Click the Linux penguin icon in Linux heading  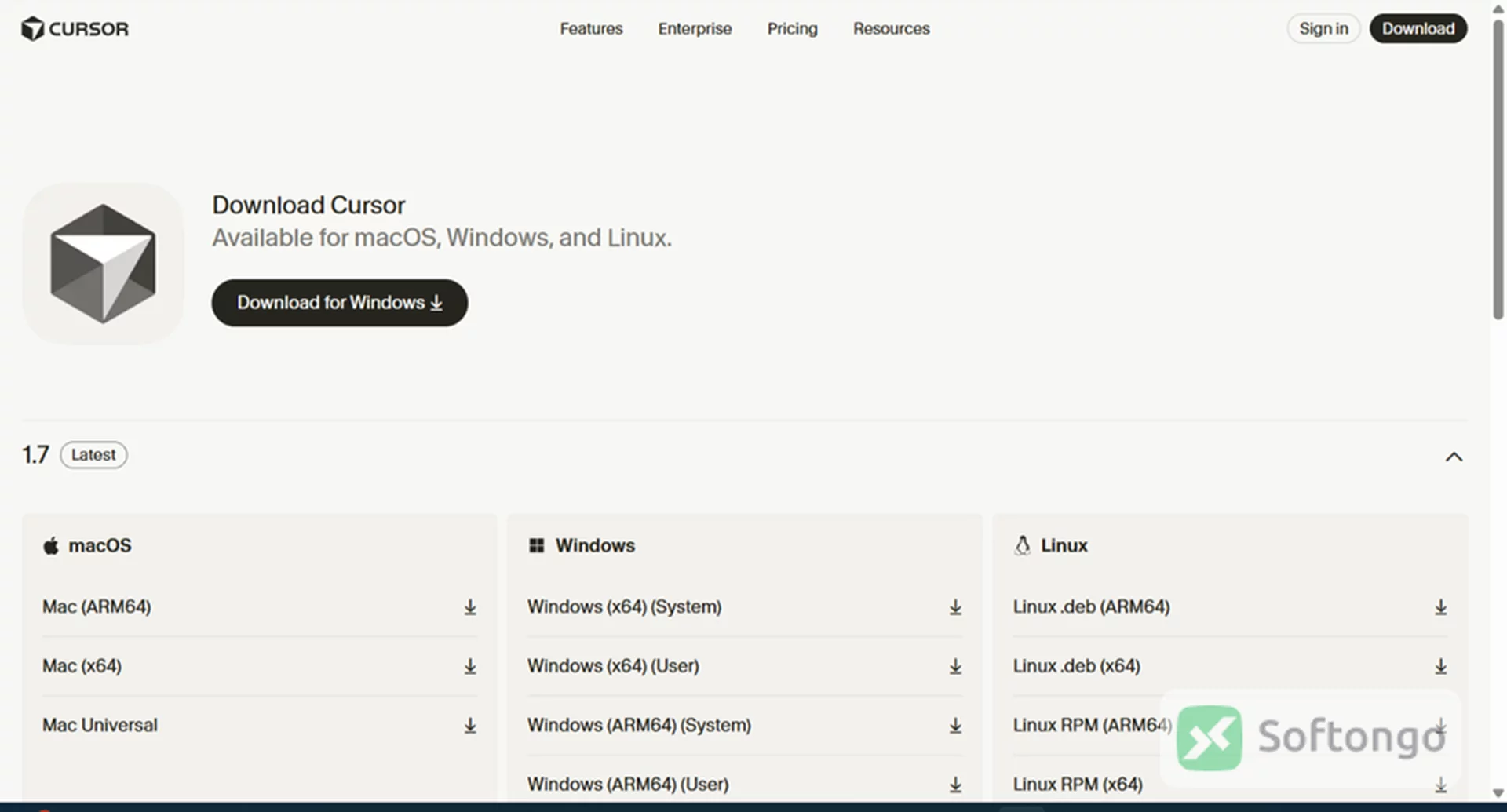[1022, 545]
